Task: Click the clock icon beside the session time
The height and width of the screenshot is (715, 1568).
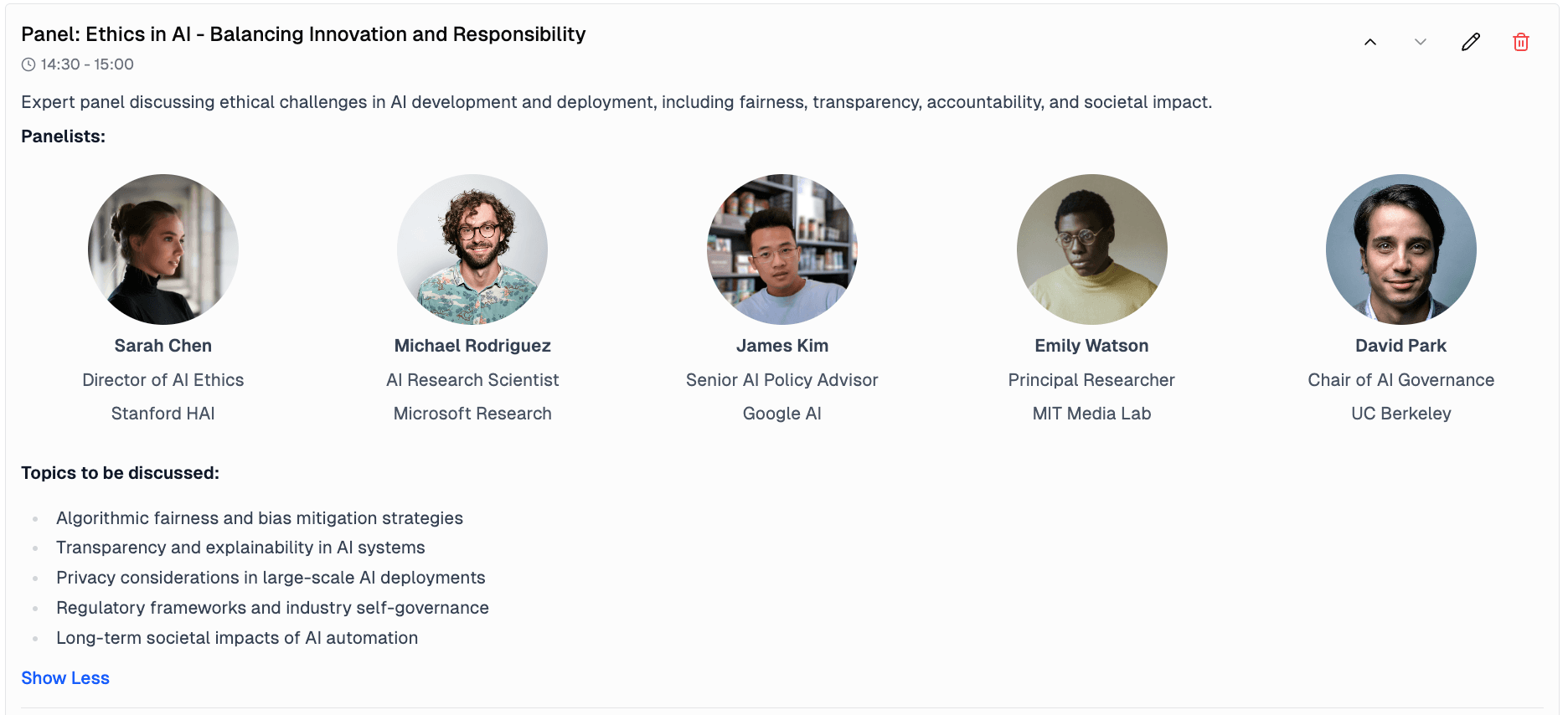Action: click(x=28, y=64)
